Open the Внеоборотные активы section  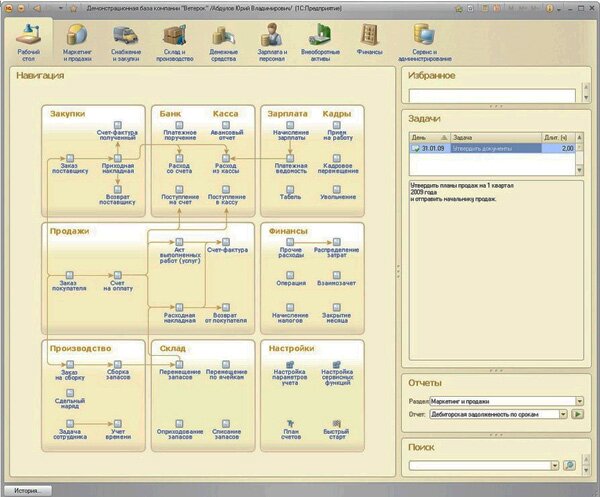(320, 42)
